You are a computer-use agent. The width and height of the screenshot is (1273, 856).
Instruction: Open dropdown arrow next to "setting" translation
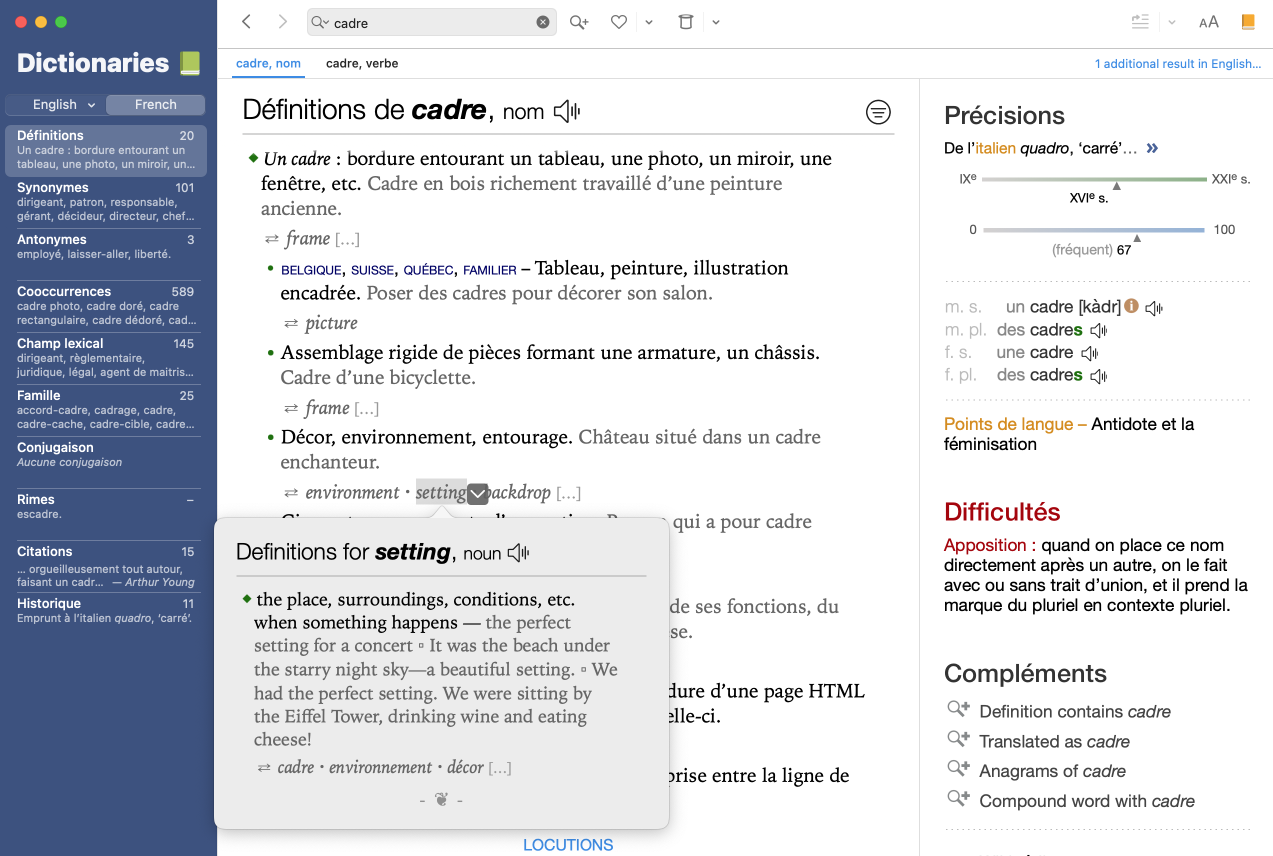click(x=478, y=493)
